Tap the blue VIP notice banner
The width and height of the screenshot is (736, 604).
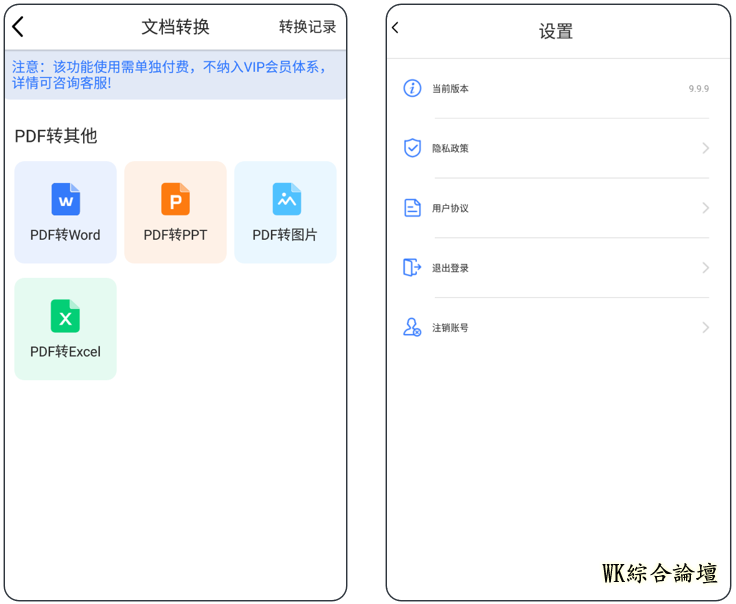(175, 75)
